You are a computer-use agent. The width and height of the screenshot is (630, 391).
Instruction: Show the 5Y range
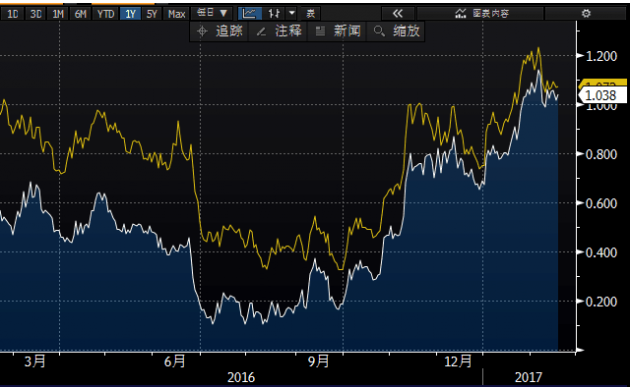click(x=152, y=14)
